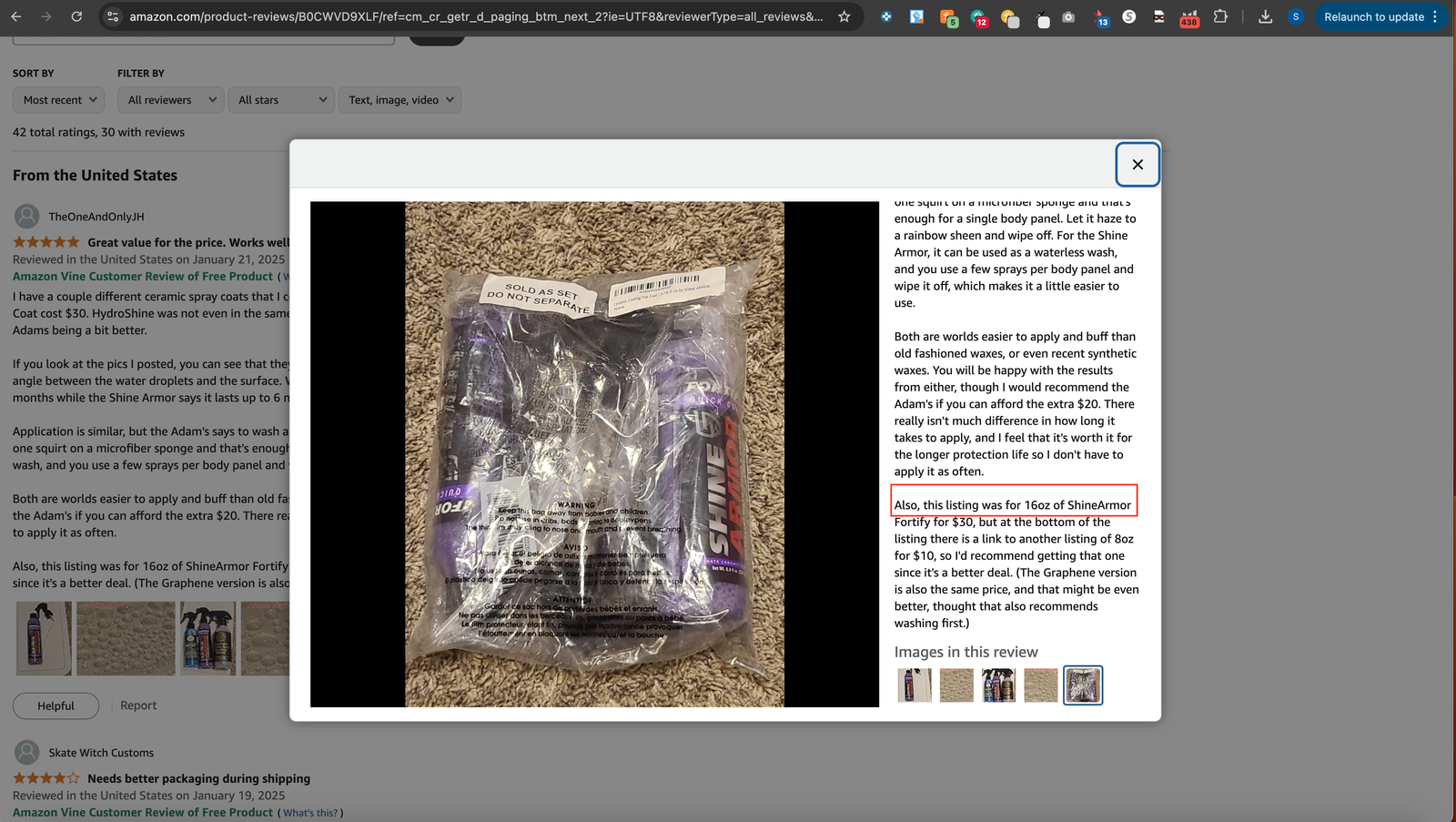The image size is (1456, 822).
Task: Open the extension showing badge 438
Action: (x=1189, y=17)
